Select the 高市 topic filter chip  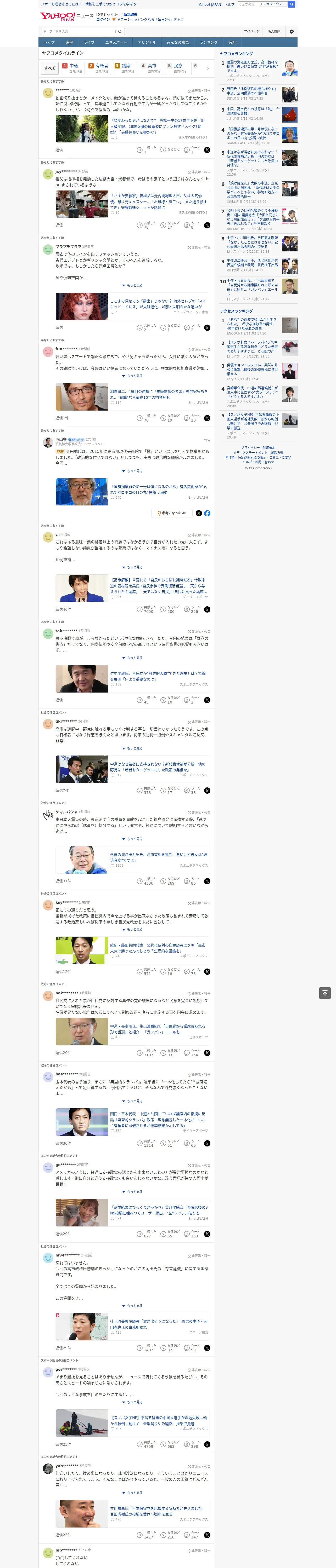151,68
